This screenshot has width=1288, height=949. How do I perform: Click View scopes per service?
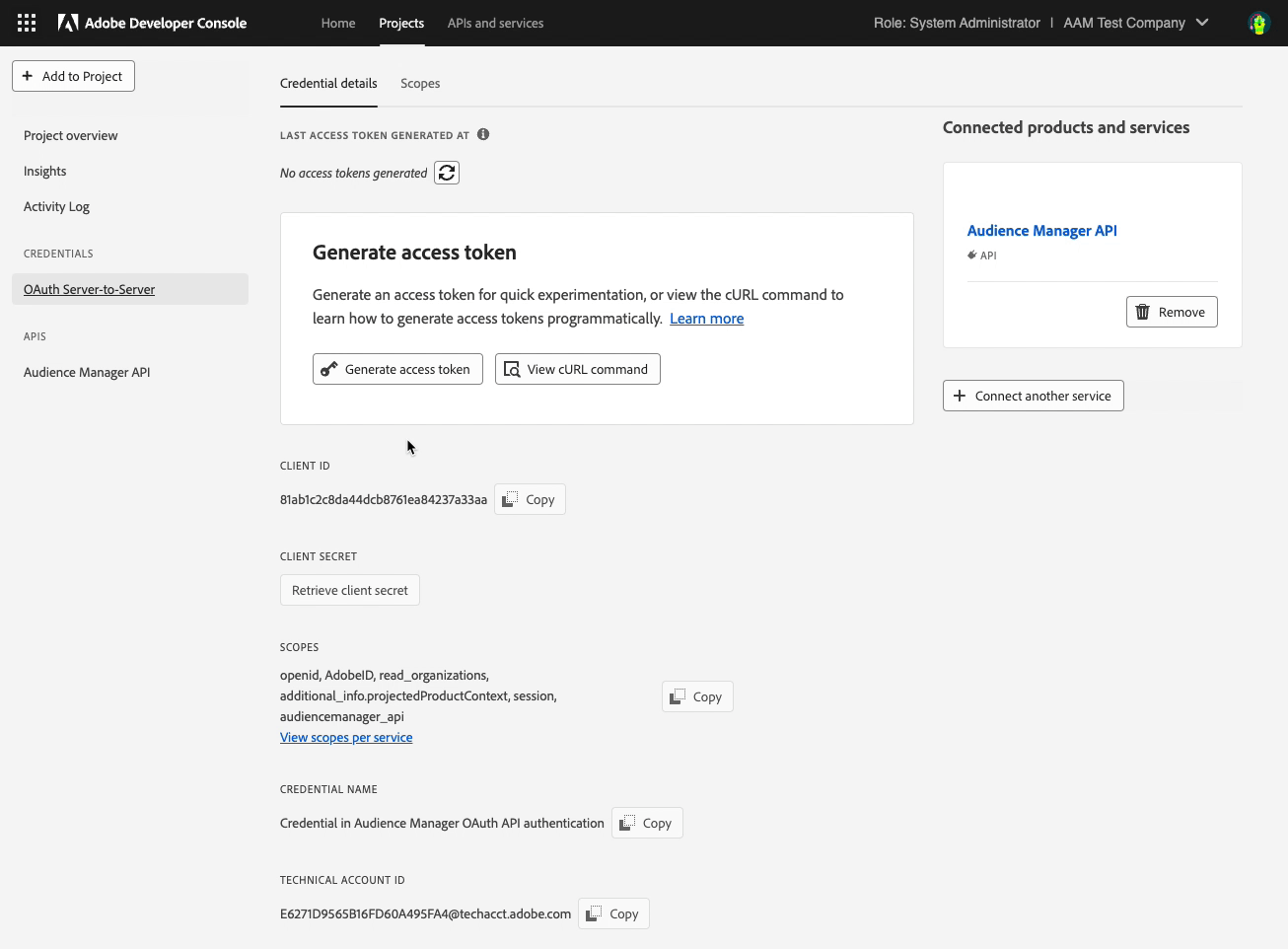(346, 736)
